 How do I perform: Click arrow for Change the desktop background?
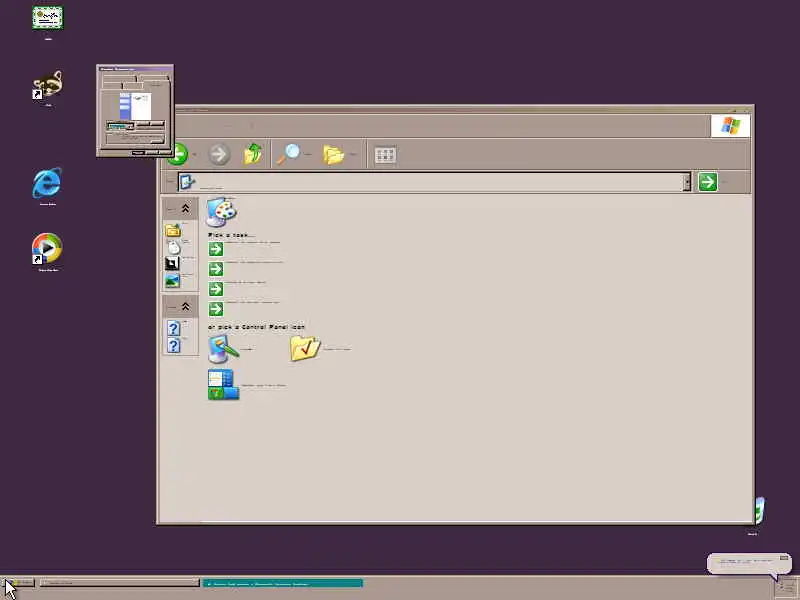[216, 269]
